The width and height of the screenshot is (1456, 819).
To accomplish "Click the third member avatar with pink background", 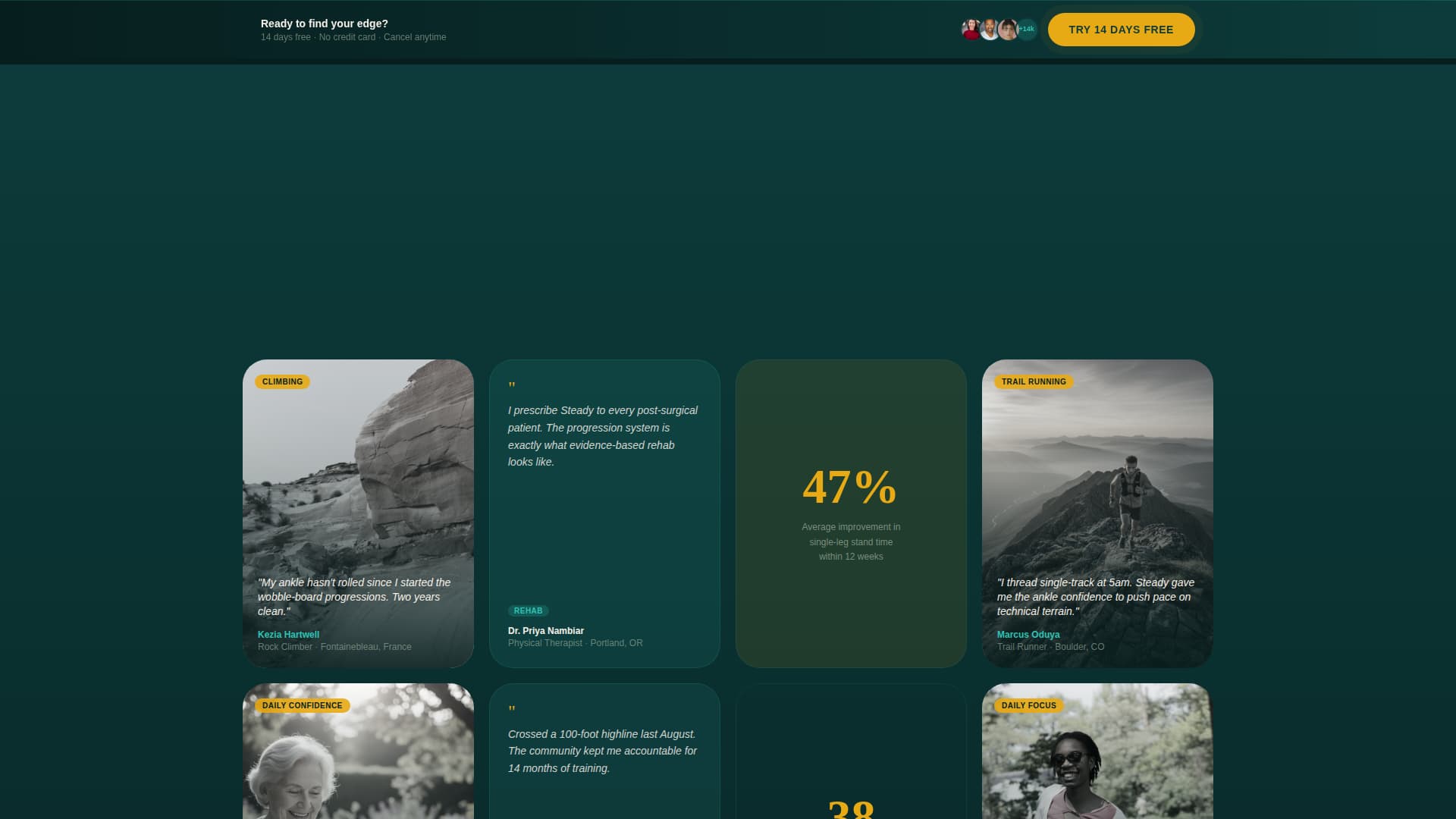I will point(1007,30).
